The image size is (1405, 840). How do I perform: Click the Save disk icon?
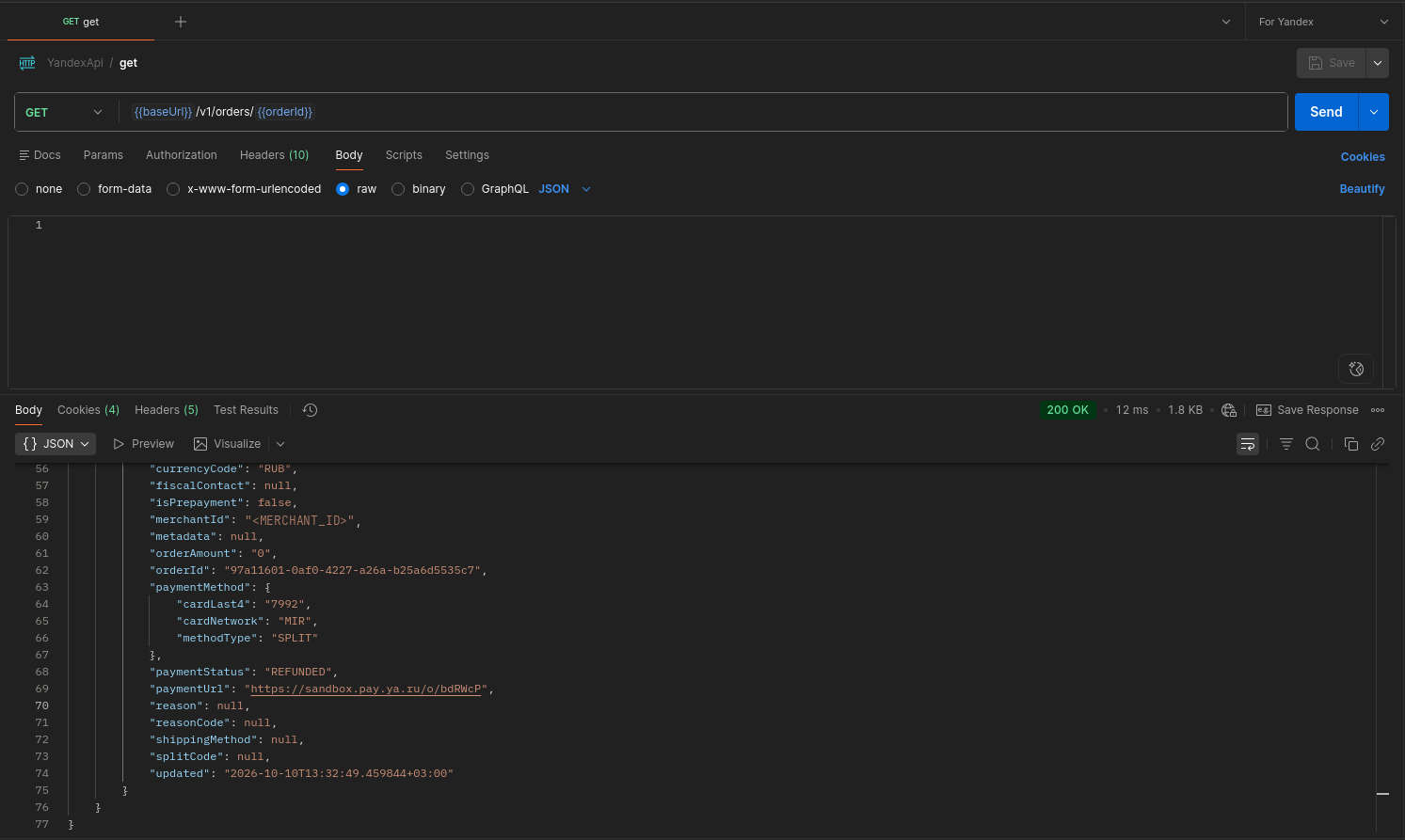[x=1316, y=63]
